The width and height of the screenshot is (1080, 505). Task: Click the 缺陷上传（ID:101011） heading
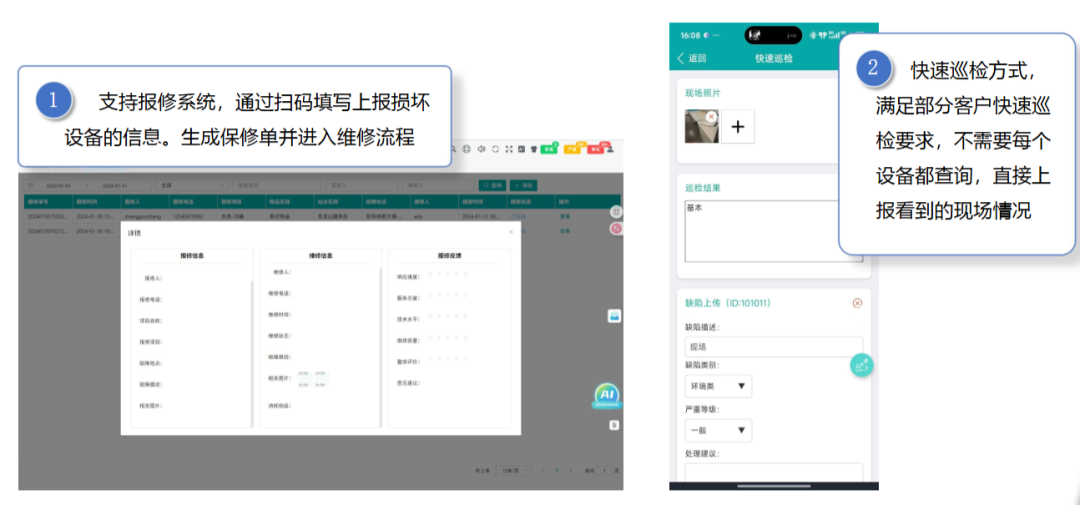coord(727,302)
